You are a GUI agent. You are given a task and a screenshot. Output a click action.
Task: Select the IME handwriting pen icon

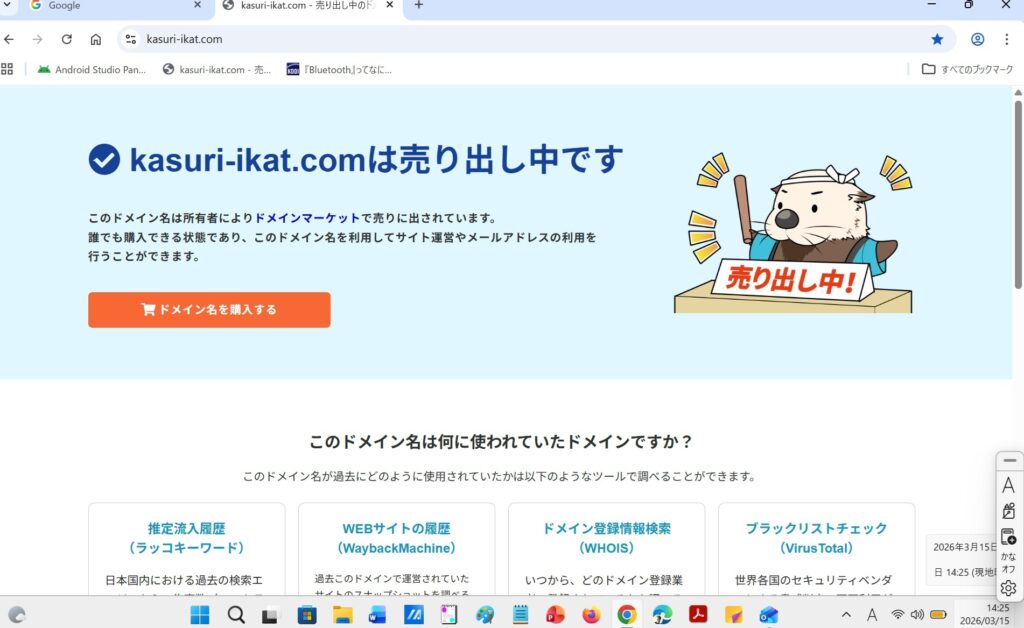[1009, 511]
